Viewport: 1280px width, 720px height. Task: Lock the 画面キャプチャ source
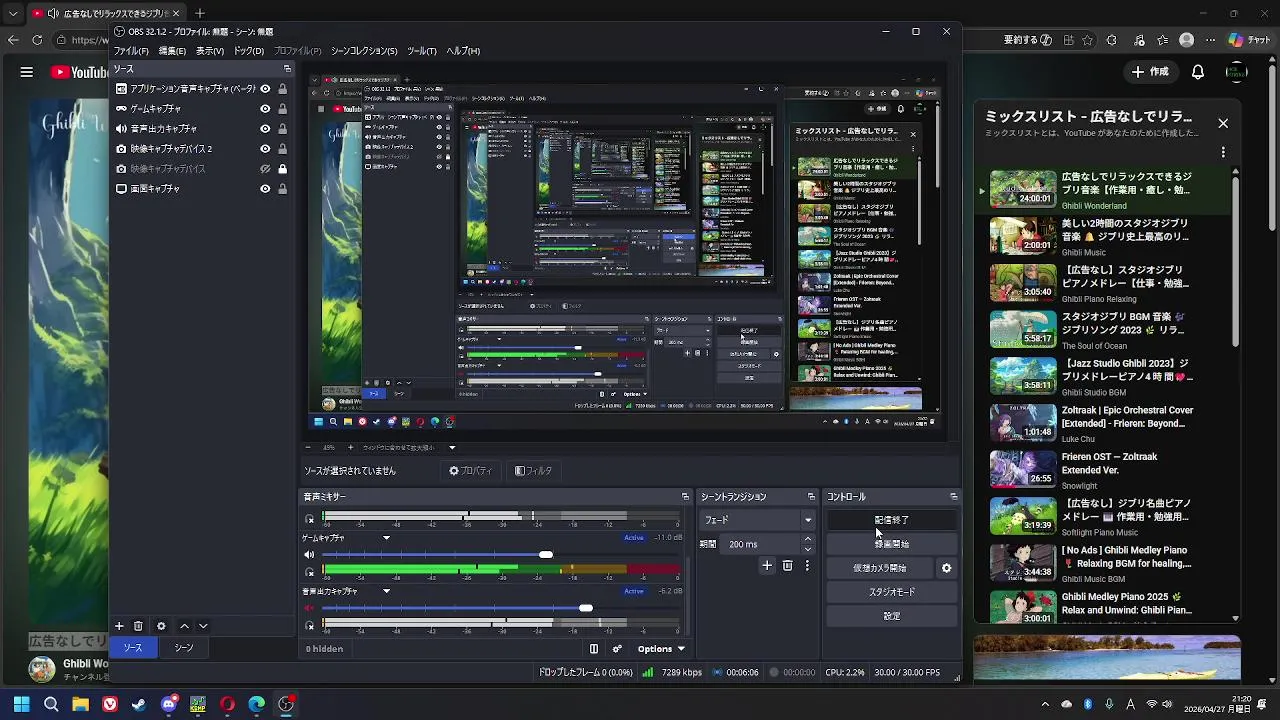[282, 189]
